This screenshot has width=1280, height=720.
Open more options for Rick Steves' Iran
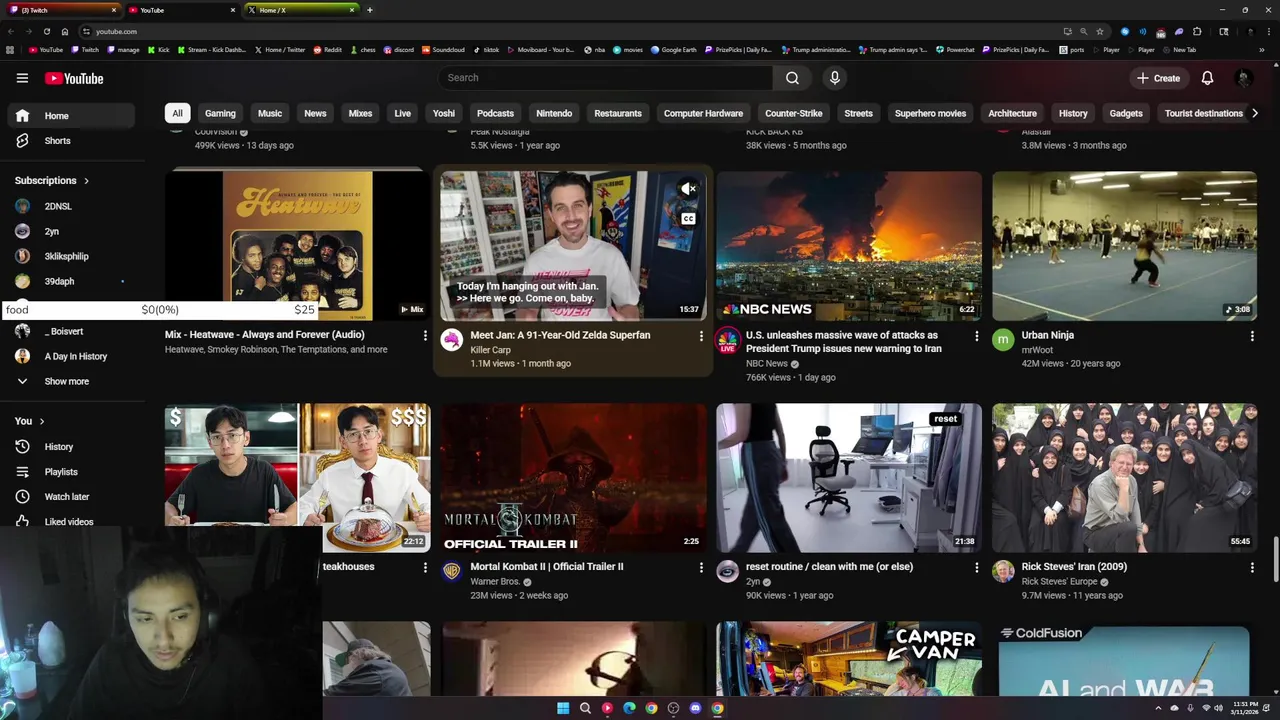pyautogui.click(x=1252, y=567)
